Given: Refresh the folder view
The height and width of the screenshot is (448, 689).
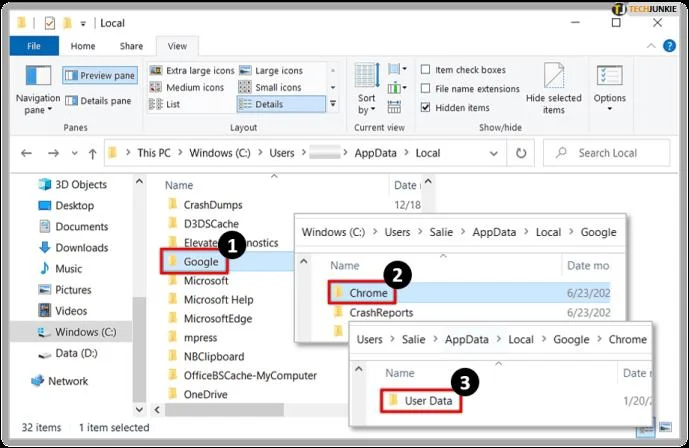Looking at the screenshot, I should click(521, 153).
